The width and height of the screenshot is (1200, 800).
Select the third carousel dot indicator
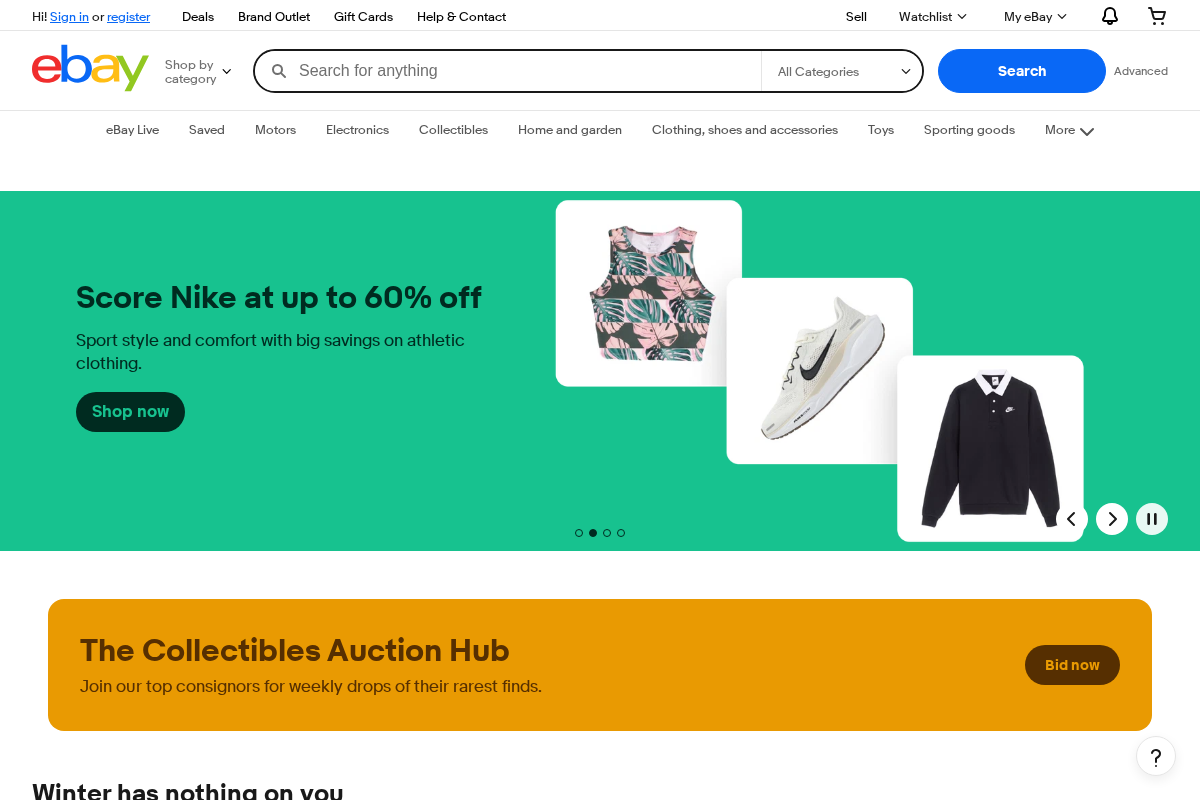607,533
